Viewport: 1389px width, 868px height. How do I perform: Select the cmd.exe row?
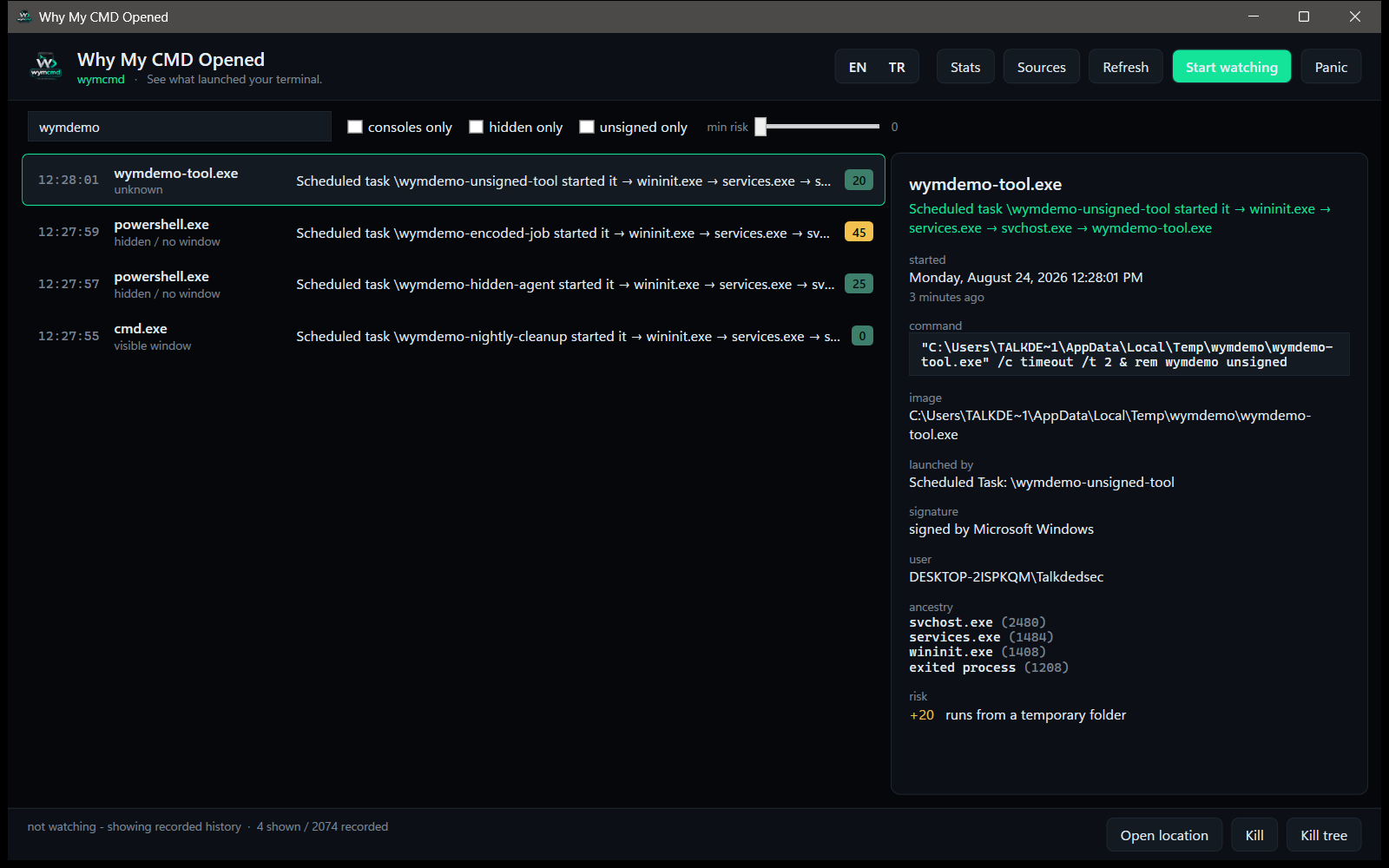click(453, 336)
